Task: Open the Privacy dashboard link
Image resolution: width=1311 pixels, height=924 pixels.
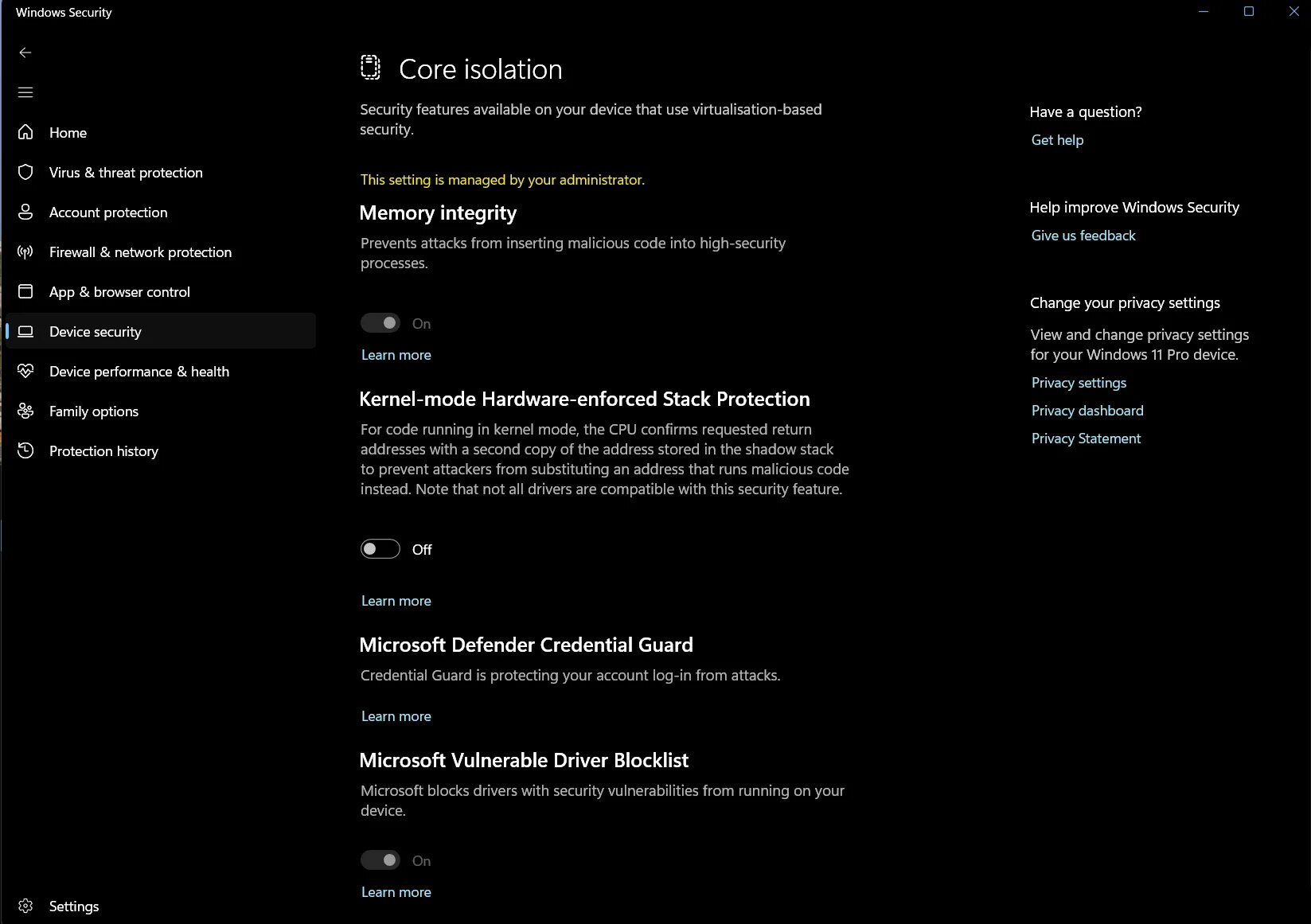Action: [x=1087, y=411]
